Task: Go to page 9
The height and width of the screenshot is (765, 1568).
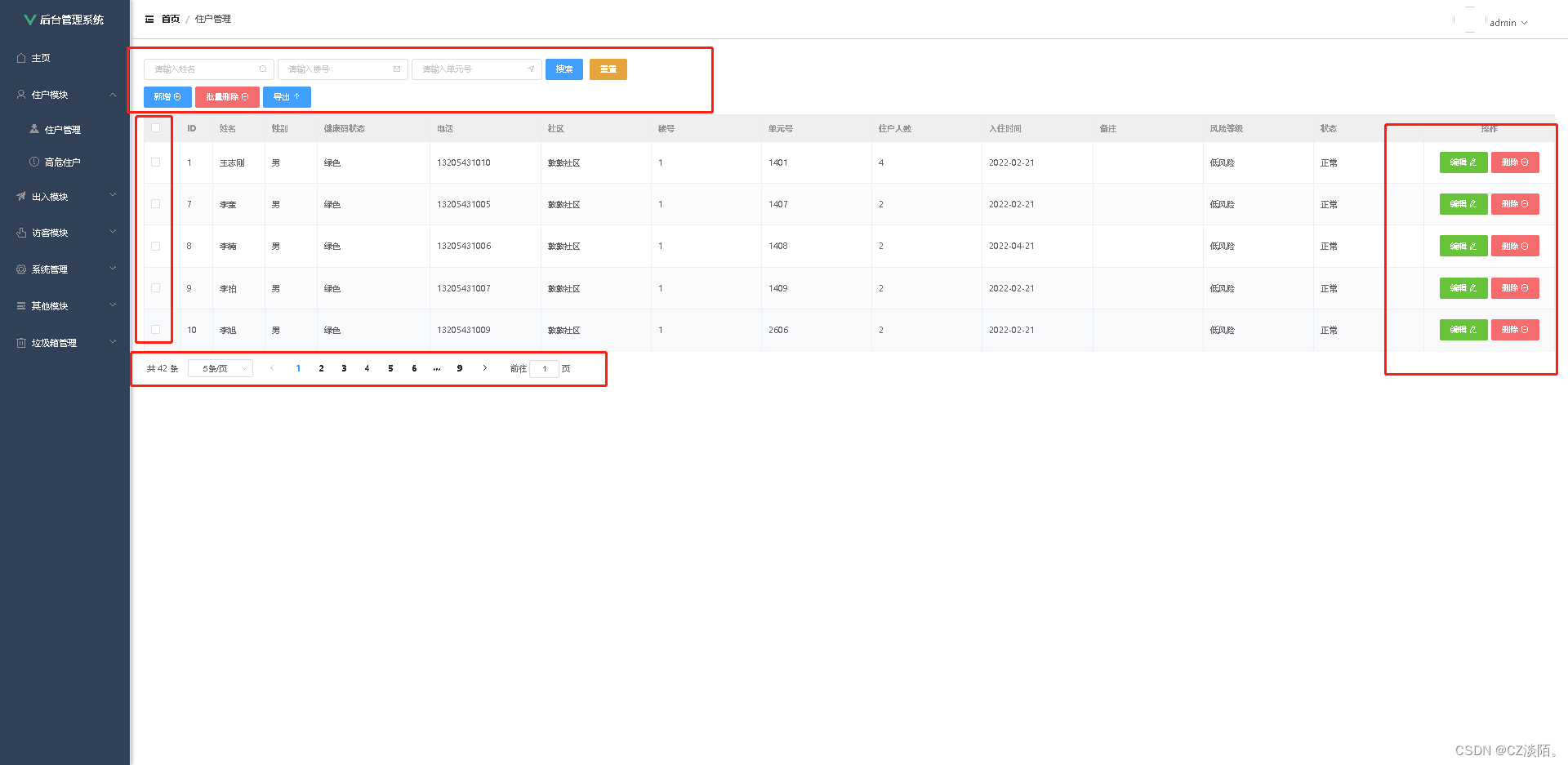Action: coord(460,368)
